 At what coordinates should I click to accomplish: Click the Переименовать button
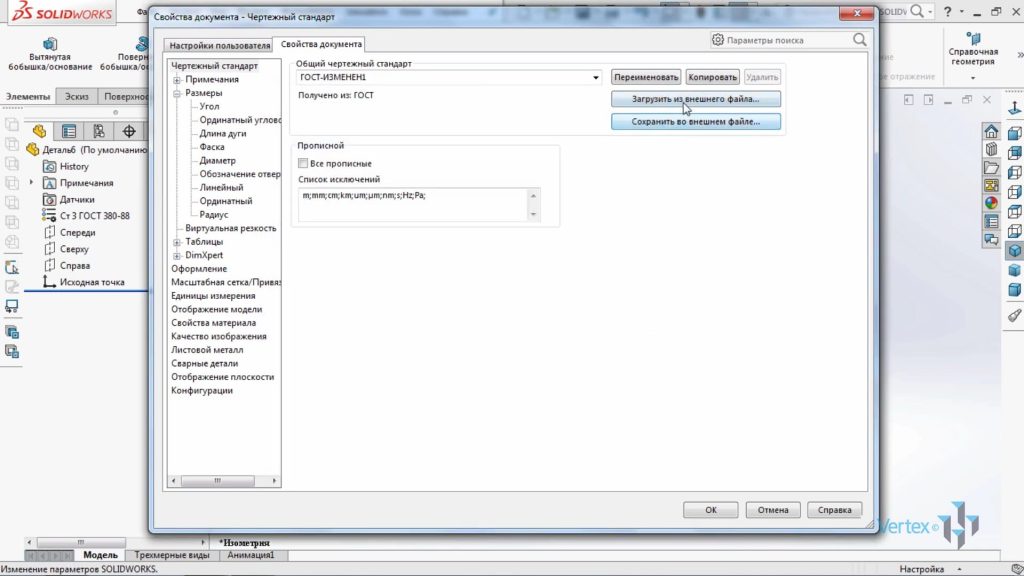[646, 77]
